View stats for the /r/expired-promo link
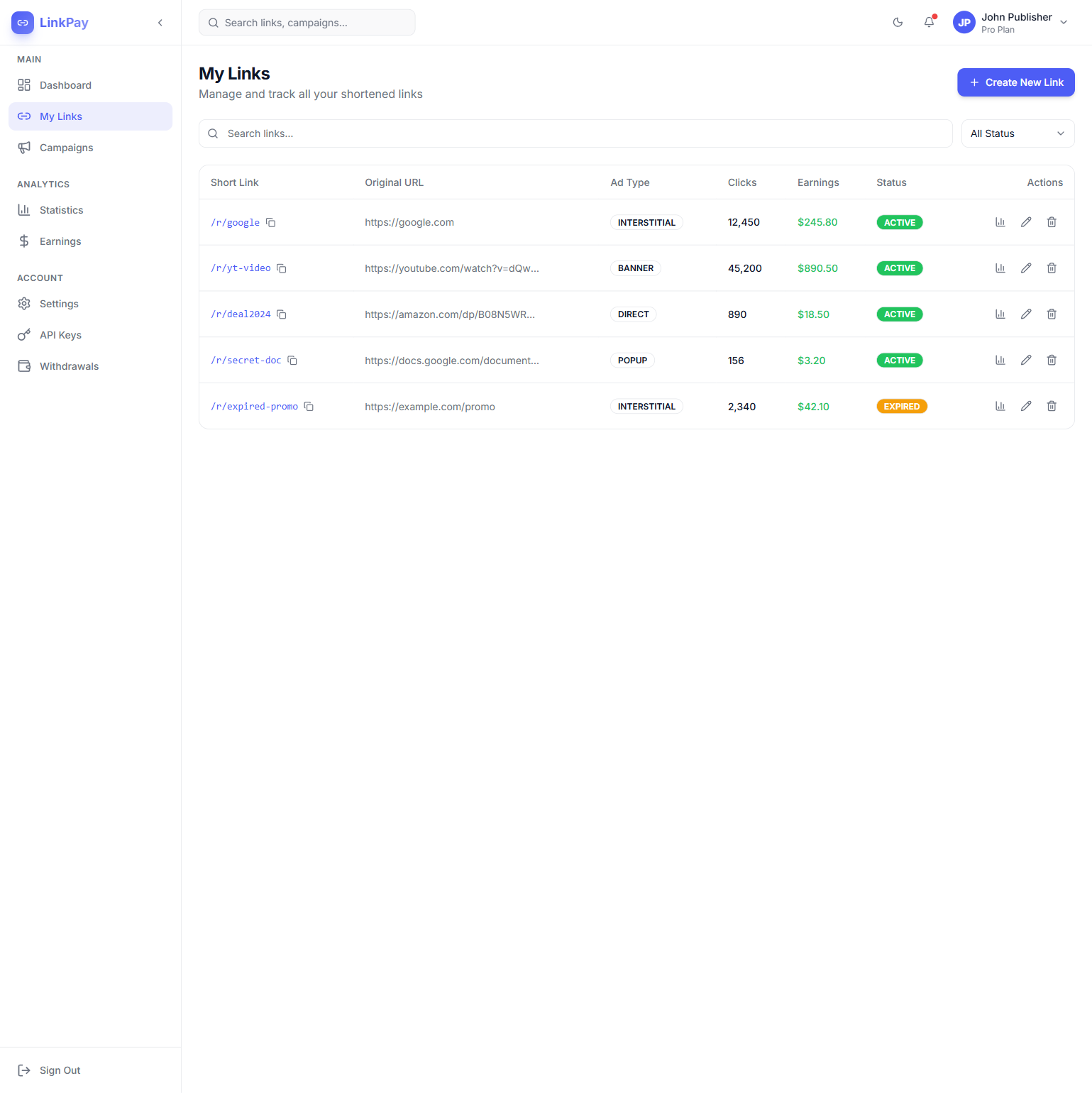The image size is (1092, 1093). click(x=1000, y=407)
